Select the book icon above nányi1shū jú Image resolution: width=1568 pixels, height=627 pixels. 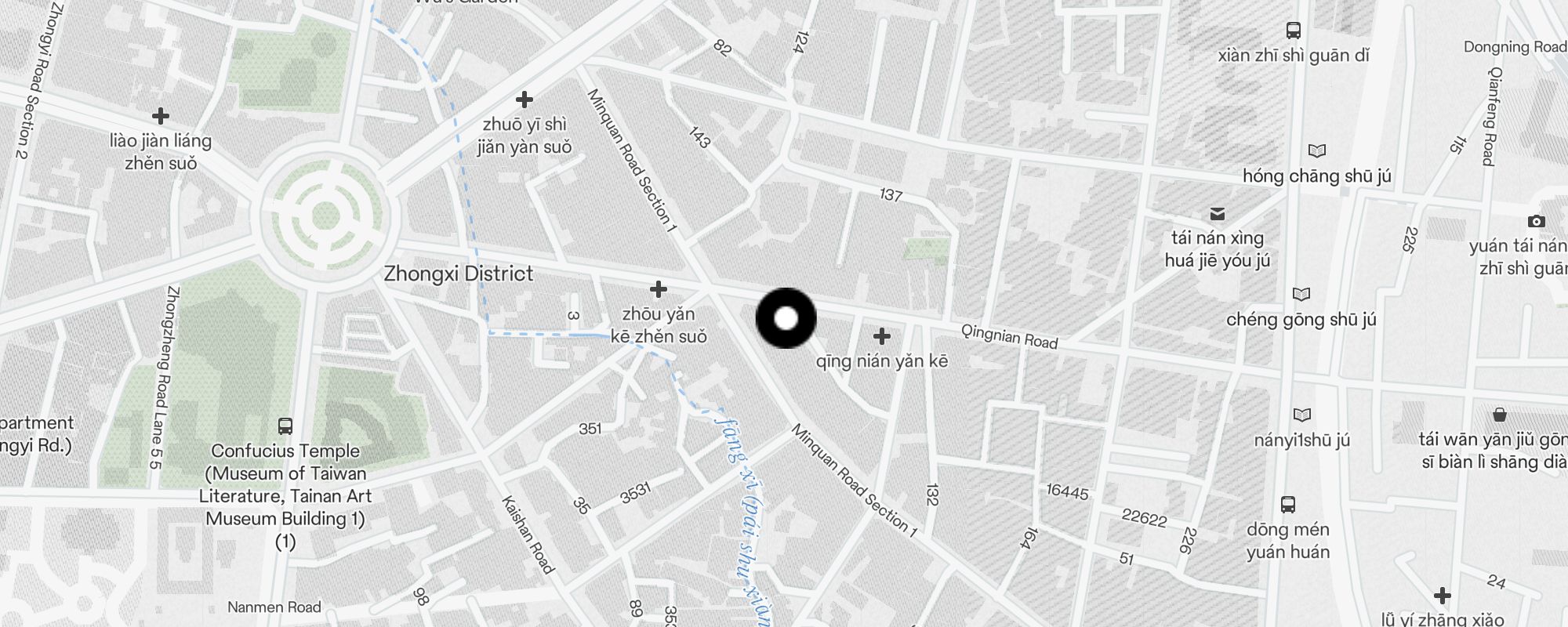click(x=1302, y=415)
